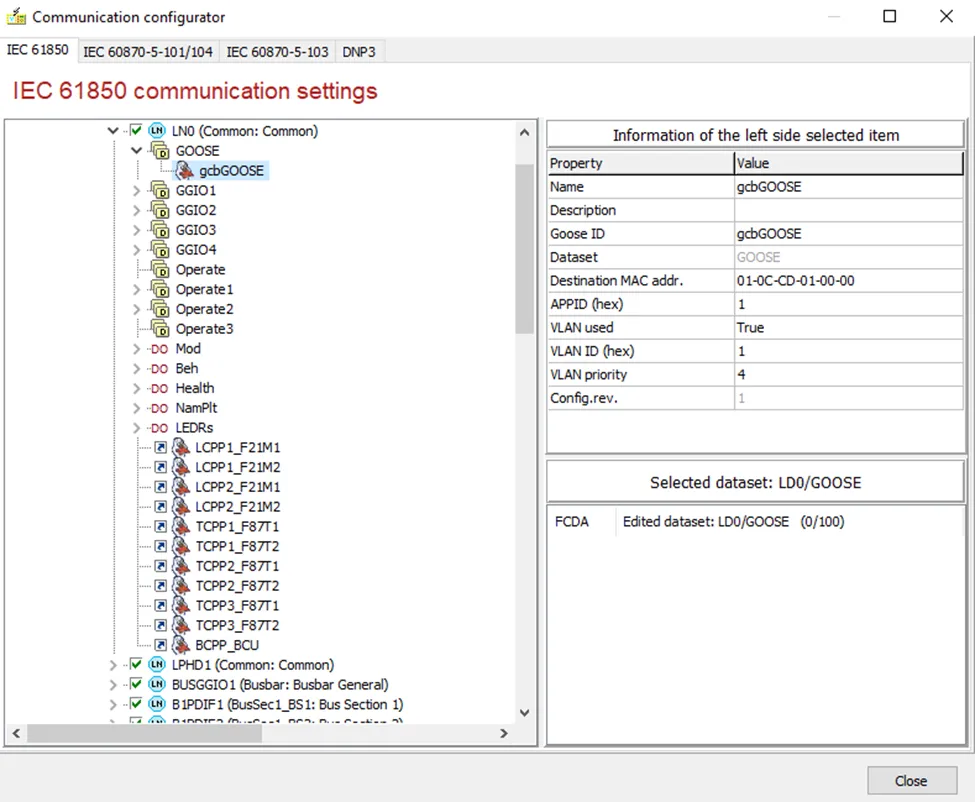
Task: Click the DO icon beside Health
Action: [159, 389]
